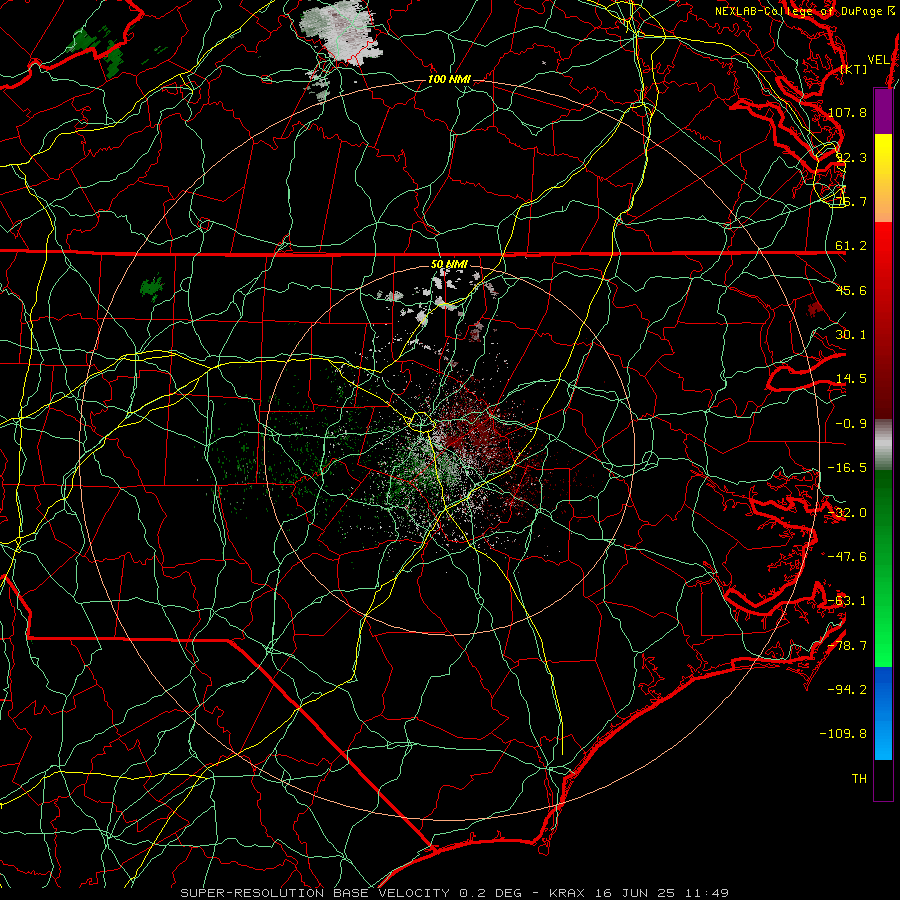Click the 92.3 velocity scale value

[x=851, y=157]
